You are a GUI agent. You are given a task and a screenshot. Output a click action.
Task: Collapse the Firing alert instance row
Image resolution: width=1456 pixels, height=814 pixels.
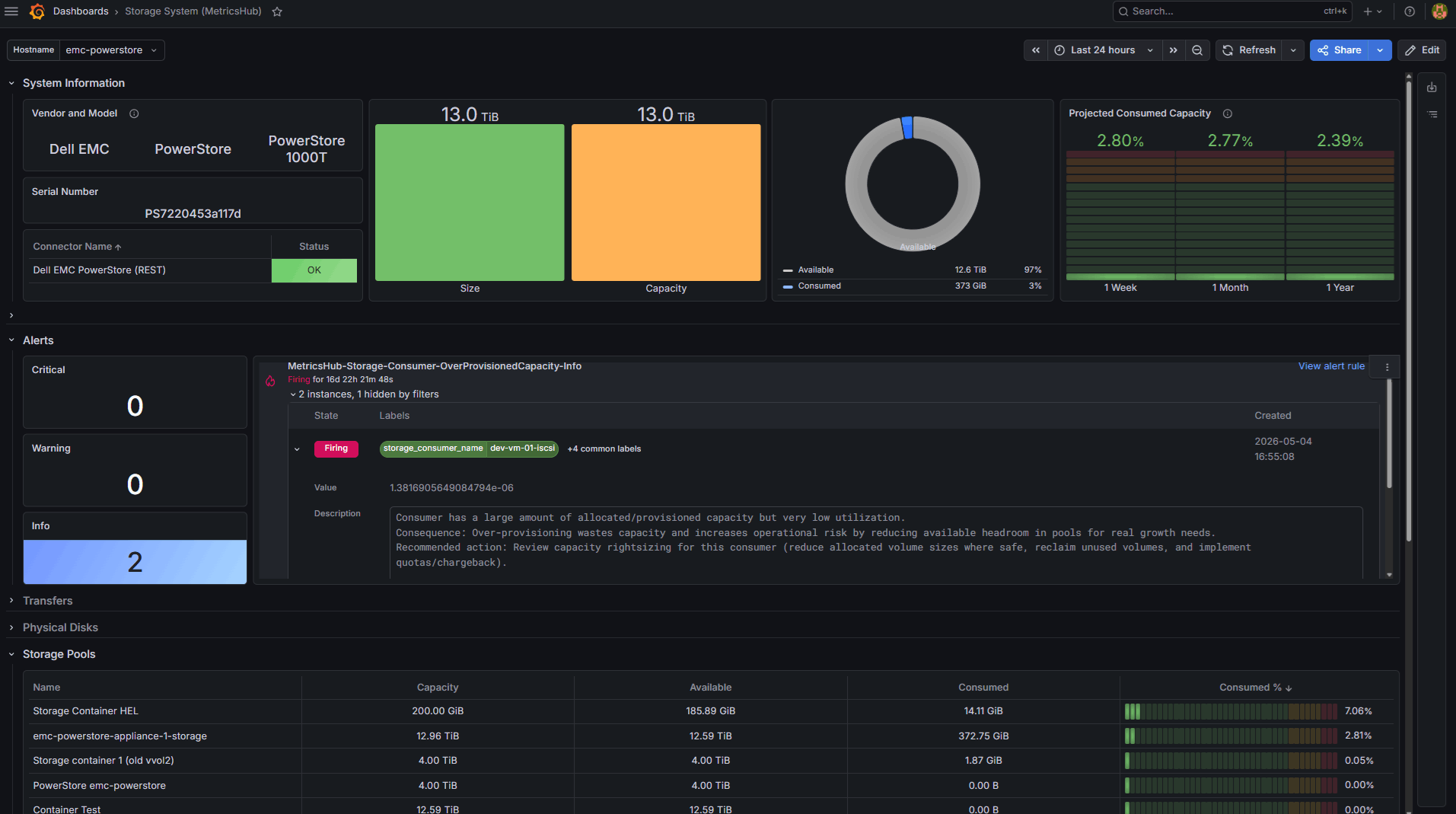297,449
